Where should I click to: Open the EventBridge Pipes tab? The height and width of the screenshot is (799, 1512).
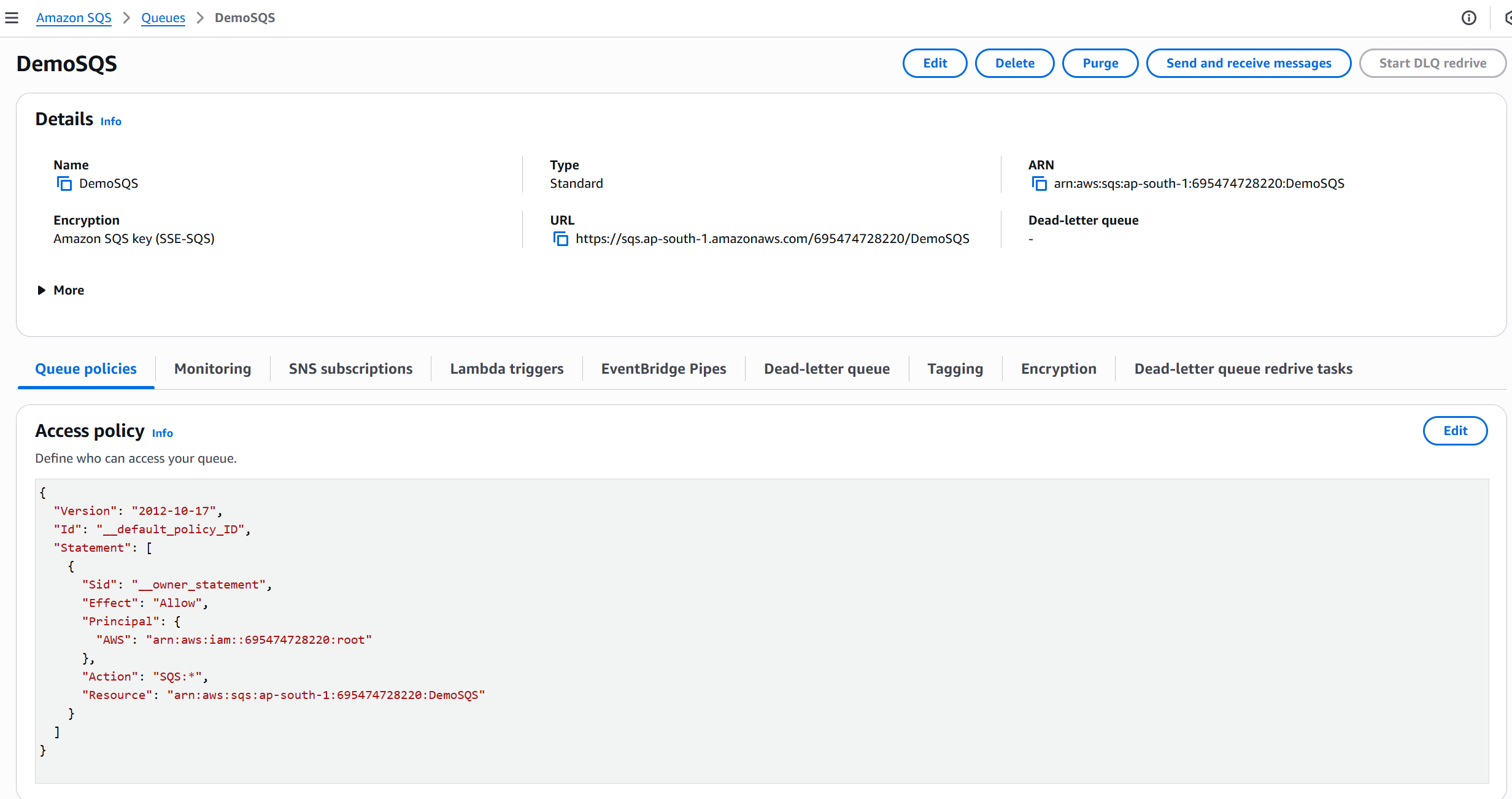[663, 369]
